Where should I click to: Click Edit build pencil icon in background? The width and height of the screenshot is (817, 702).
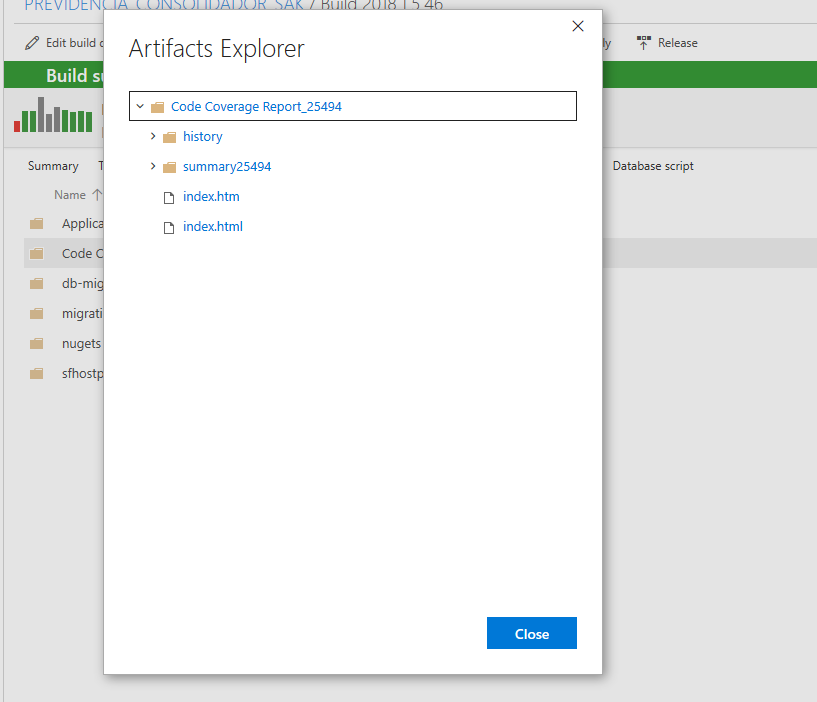pos(32,43)
